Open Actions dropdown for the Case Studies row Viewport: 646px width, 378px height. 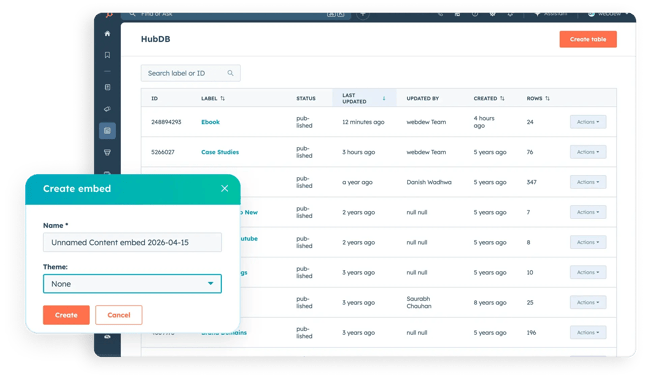(x=588, y=152)
